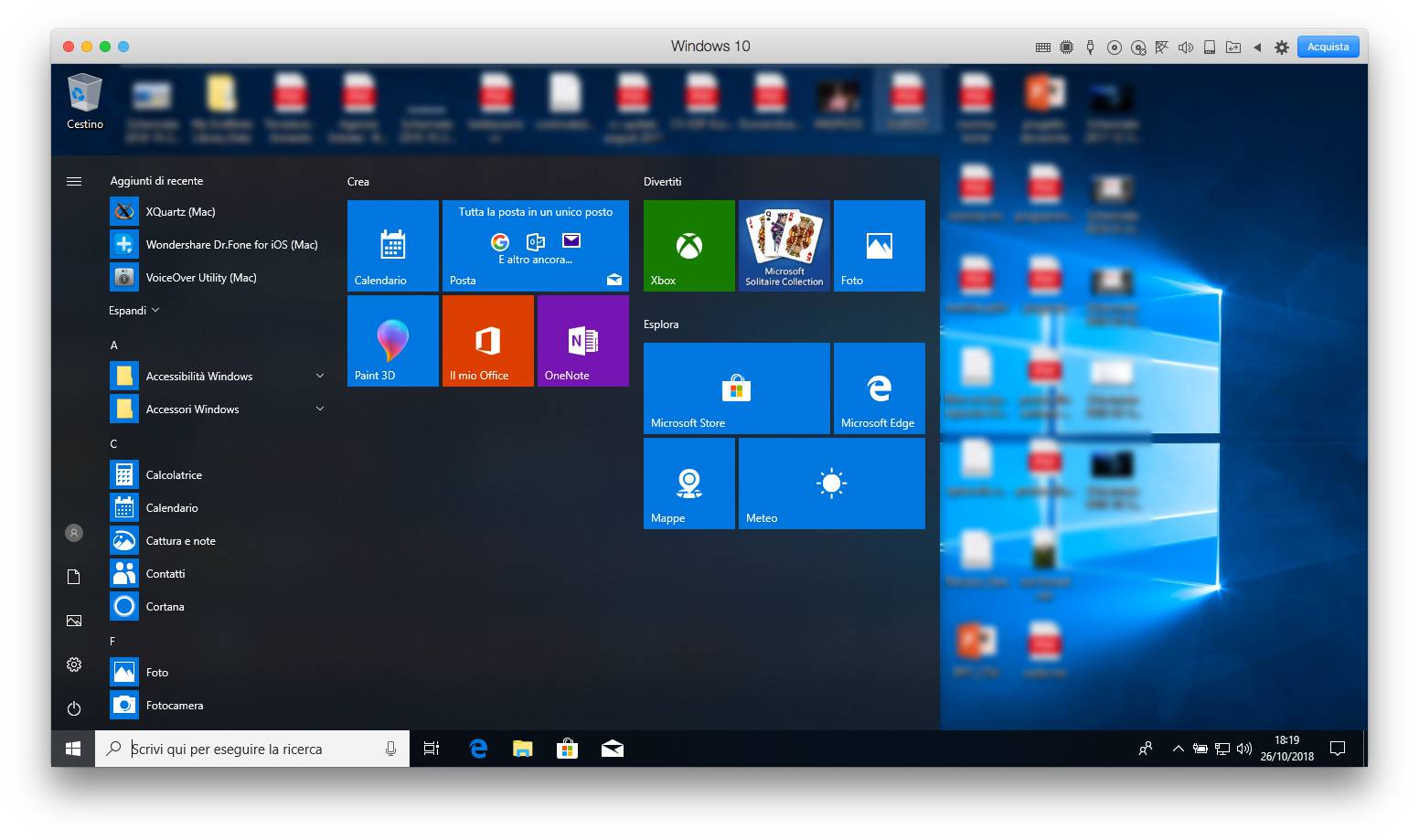Screen dimensions: 1419x840
Task: Launch the Xbox tile
Action: pos(689,246)
